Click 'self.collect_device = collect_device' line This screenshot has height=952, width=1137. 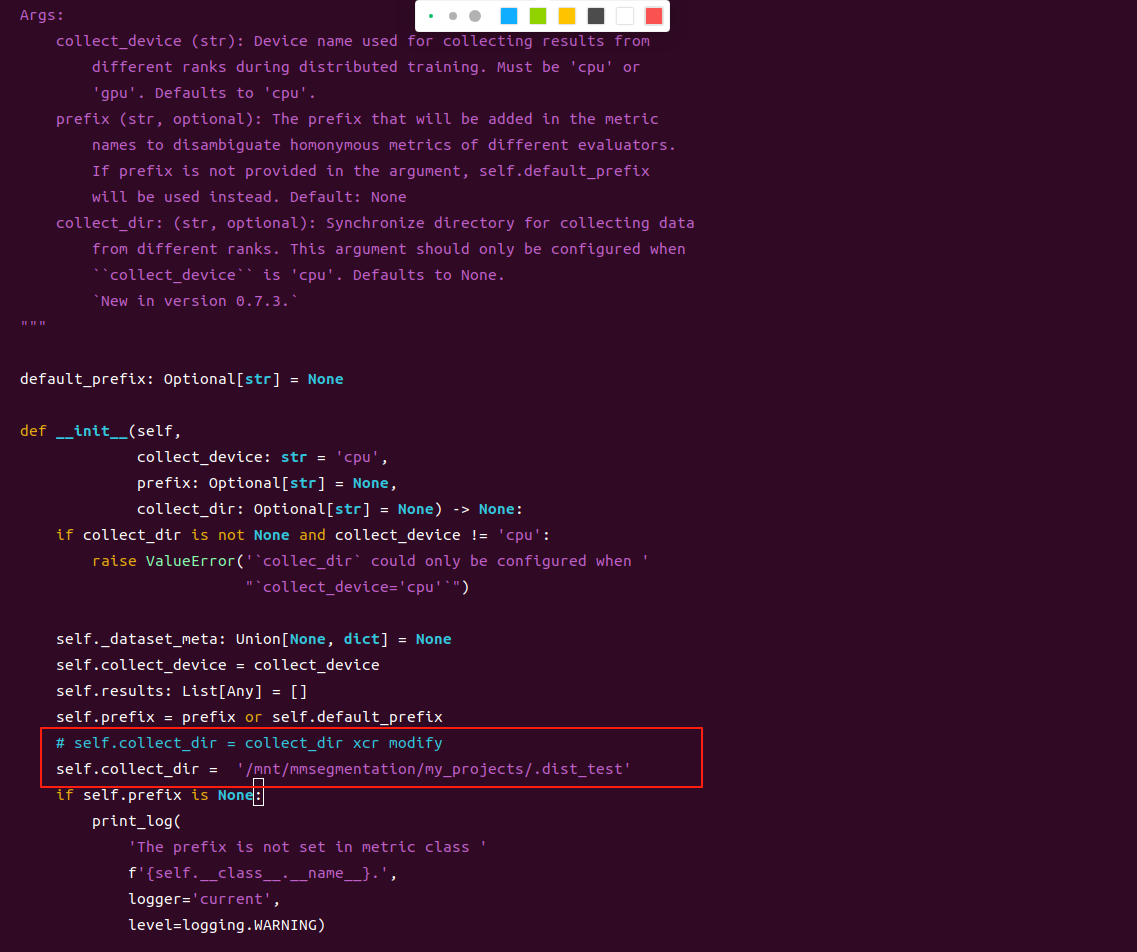coord(218,666)
